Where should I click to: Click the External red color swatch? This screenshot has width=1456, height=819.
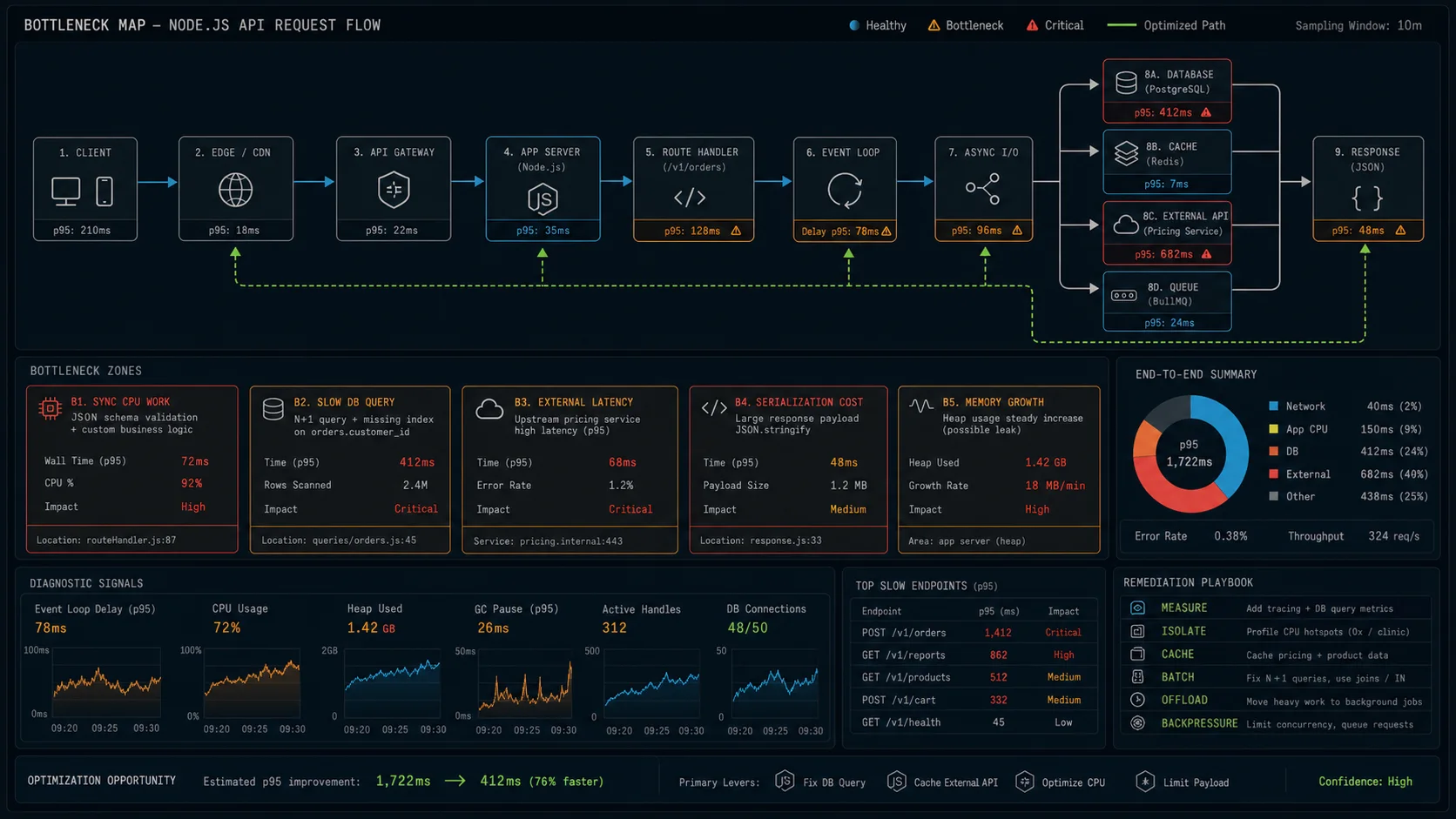[1273, 474]
